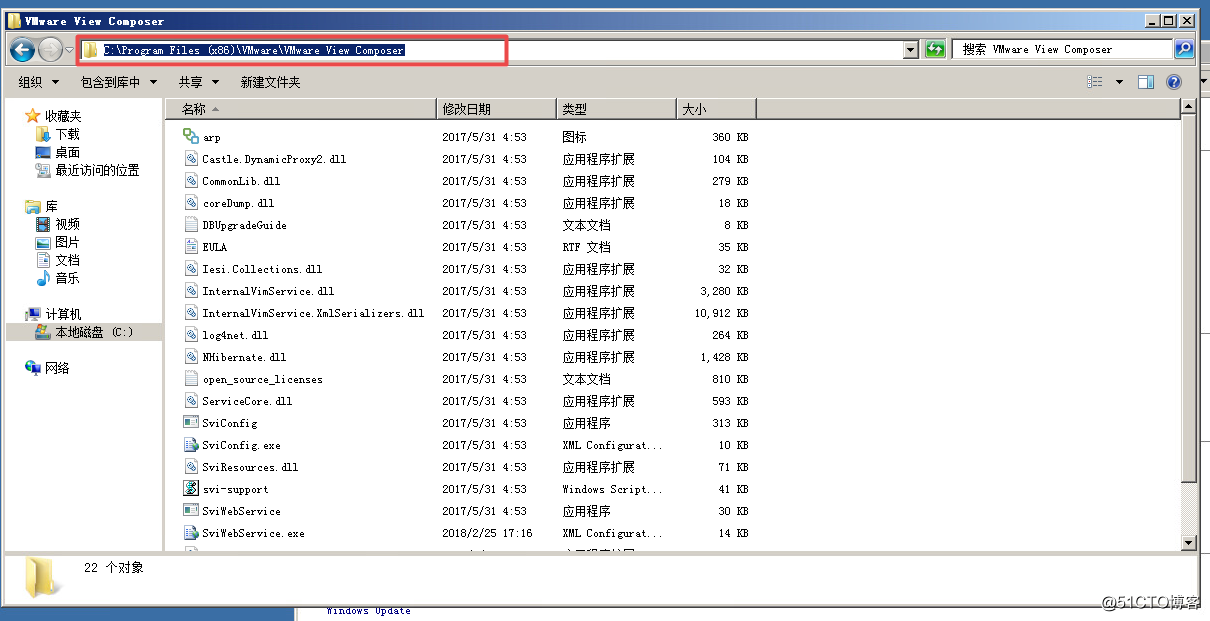This screenshot has width=1210, height=621.
Task: Click the EULA RTF document icon
Action: (x=191, y=247)
